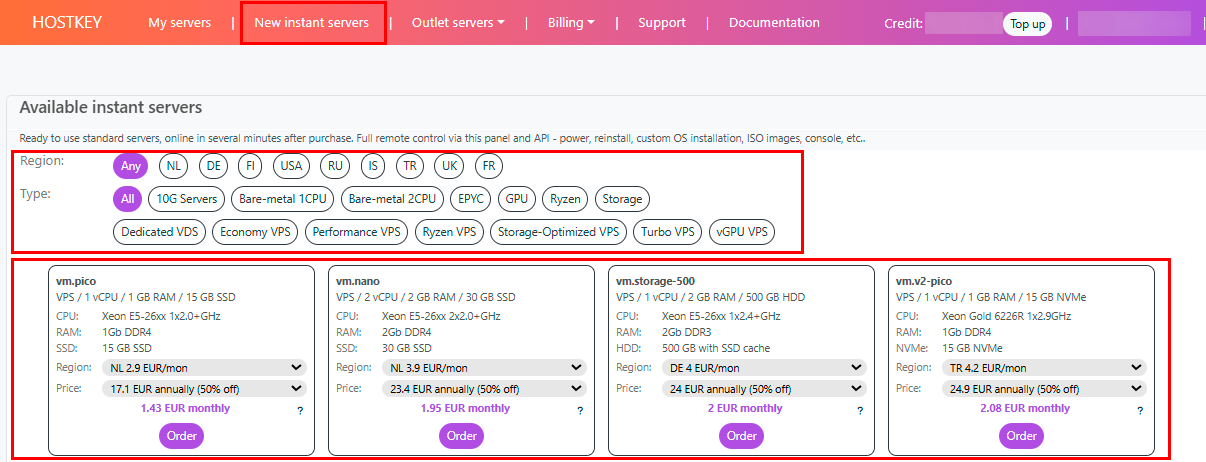Go to New instant servers
This screenshot has width=1206, height=462.
pyautogui.click(x=312, y=22)
